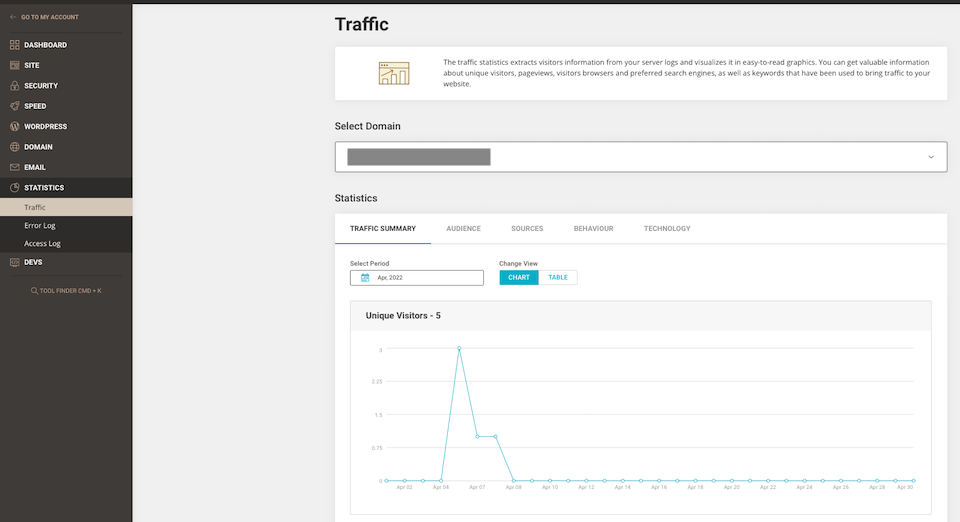This screenshot has width=960, height=522.
Task: Click the Apr 30 chart data point
Action: 913,480
